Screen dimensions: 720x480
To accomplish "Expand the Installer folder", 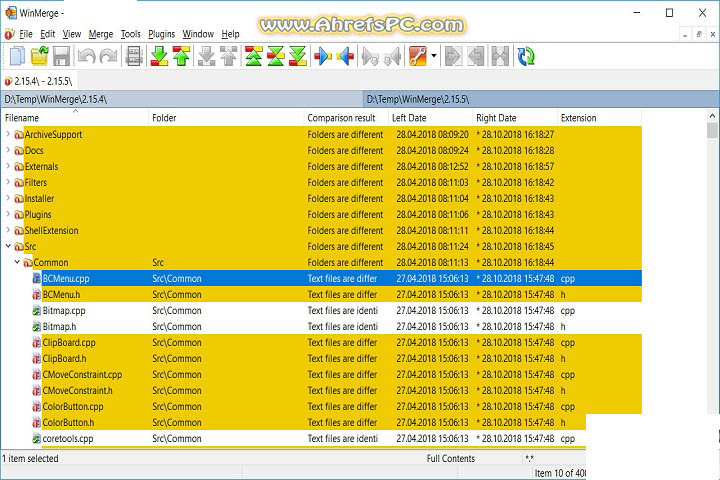I will [x=8, y=198].
